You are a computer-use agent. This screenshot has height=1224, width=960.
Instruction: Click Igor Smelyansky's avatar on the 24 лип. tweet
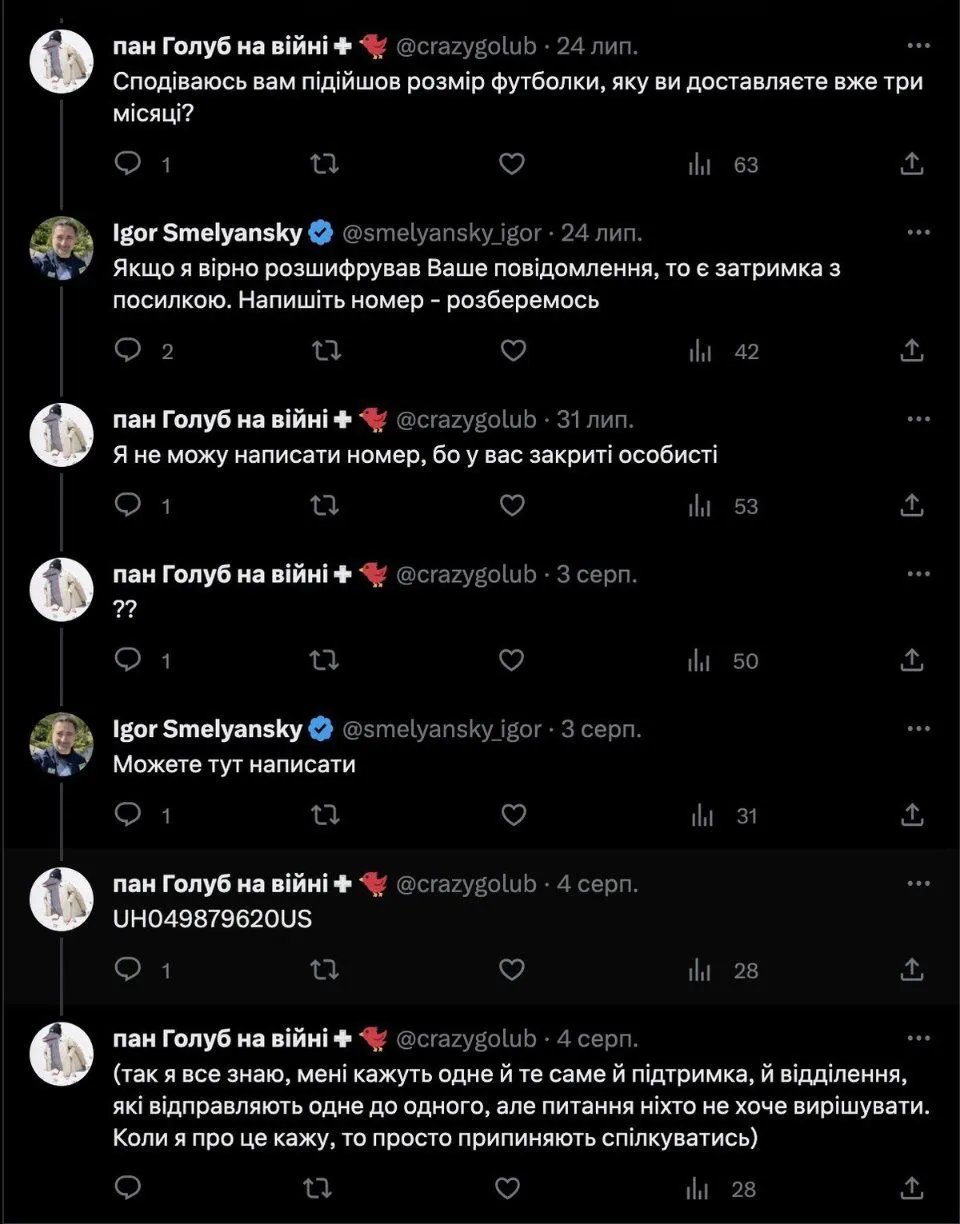click(x=62, y=248)
